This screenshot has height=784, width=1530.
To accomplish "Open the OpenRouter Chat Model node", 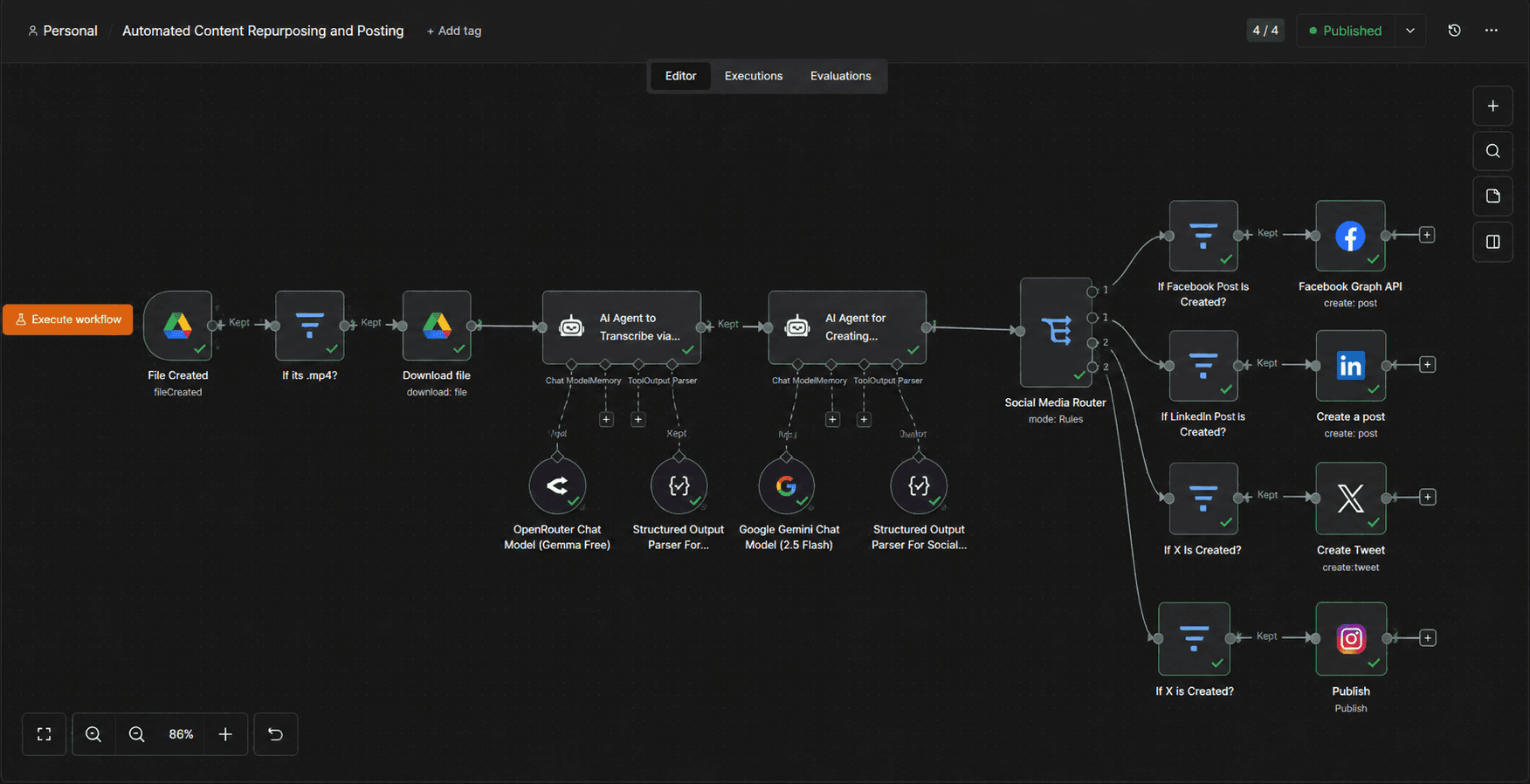I will [557, 485].
